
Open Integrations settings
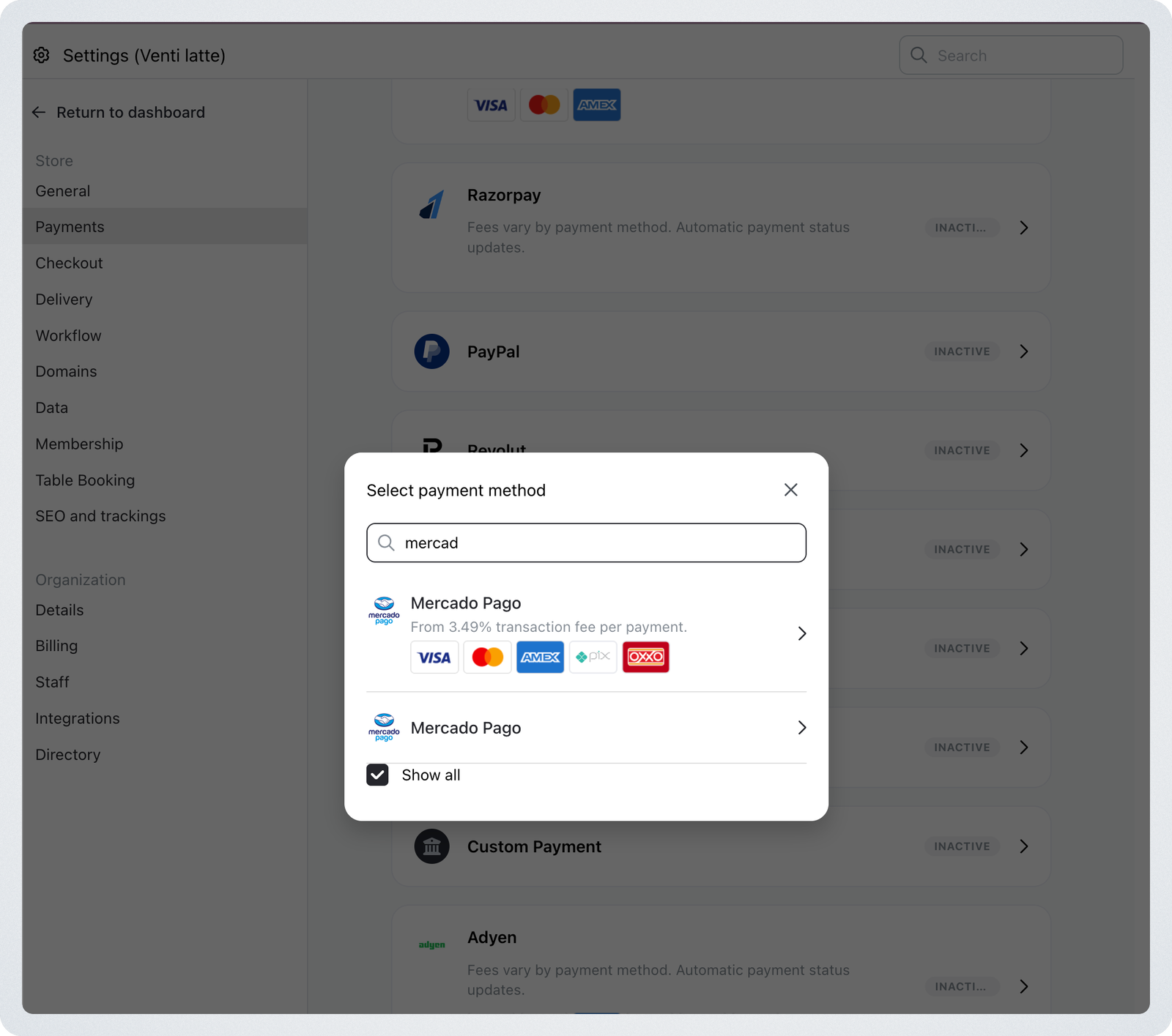[x=78, y=718]
